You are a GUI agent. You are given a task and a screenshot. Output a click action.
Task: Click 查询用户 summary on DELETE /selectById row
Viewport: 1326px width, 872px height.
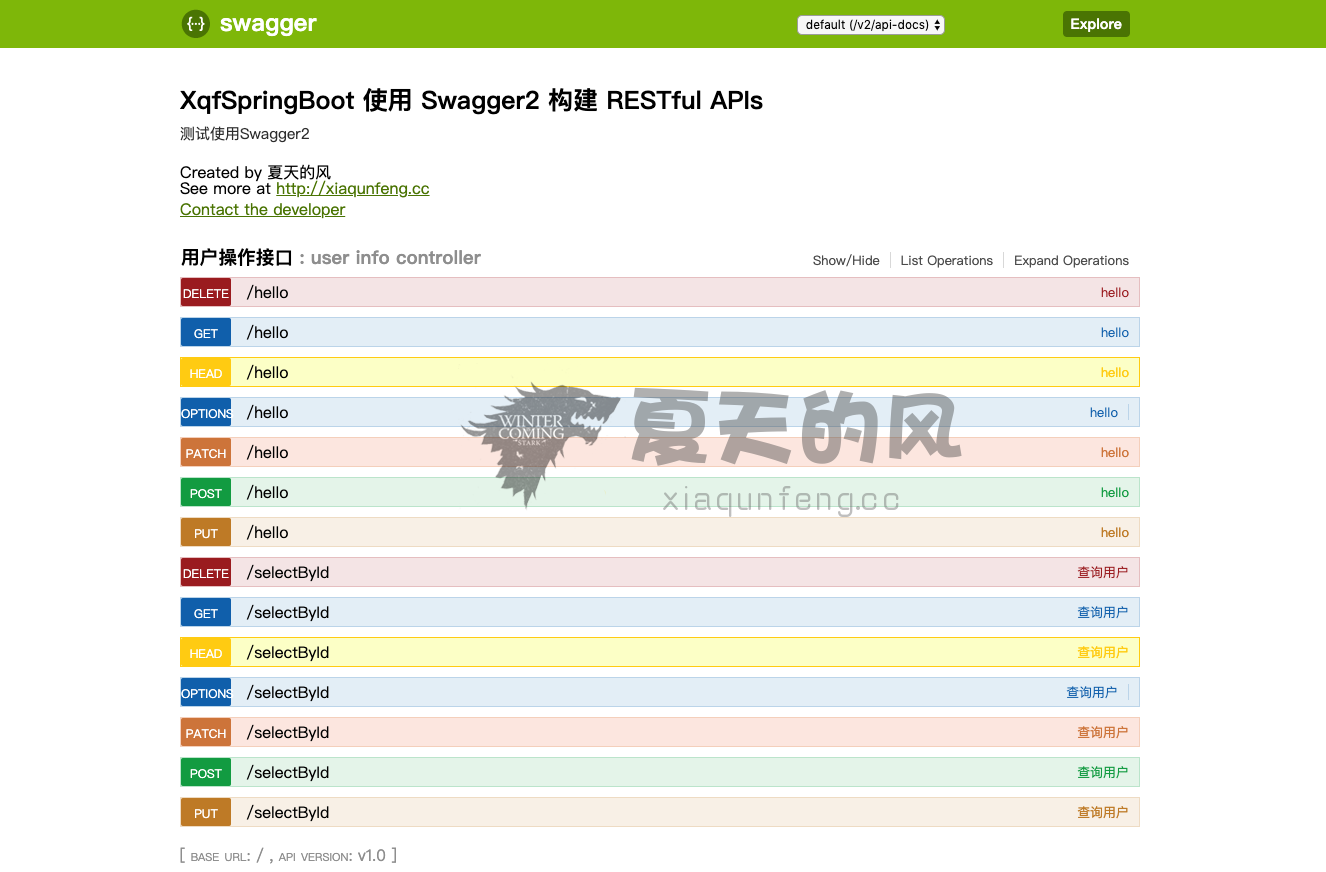(1103, 573)
